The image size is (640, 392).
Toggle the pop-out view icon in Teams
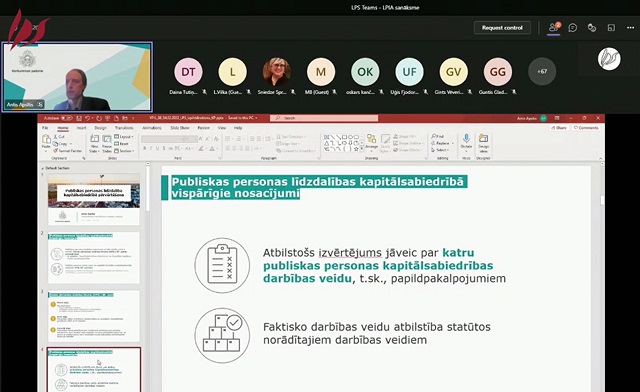[611, 28]
